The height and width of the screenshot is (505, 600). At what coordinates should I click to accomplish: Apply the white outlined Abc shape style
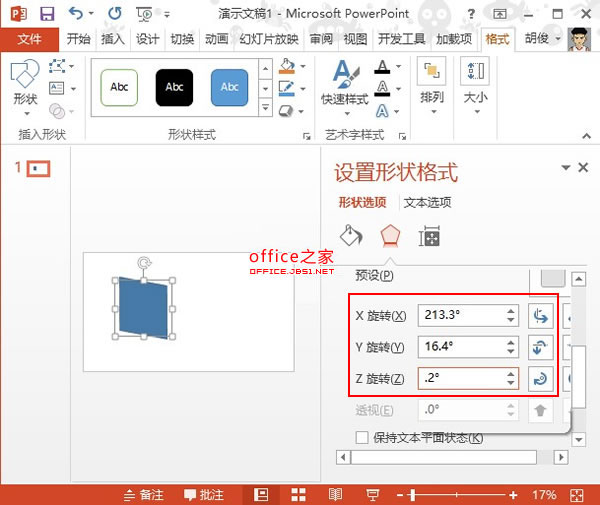(119, 88)
